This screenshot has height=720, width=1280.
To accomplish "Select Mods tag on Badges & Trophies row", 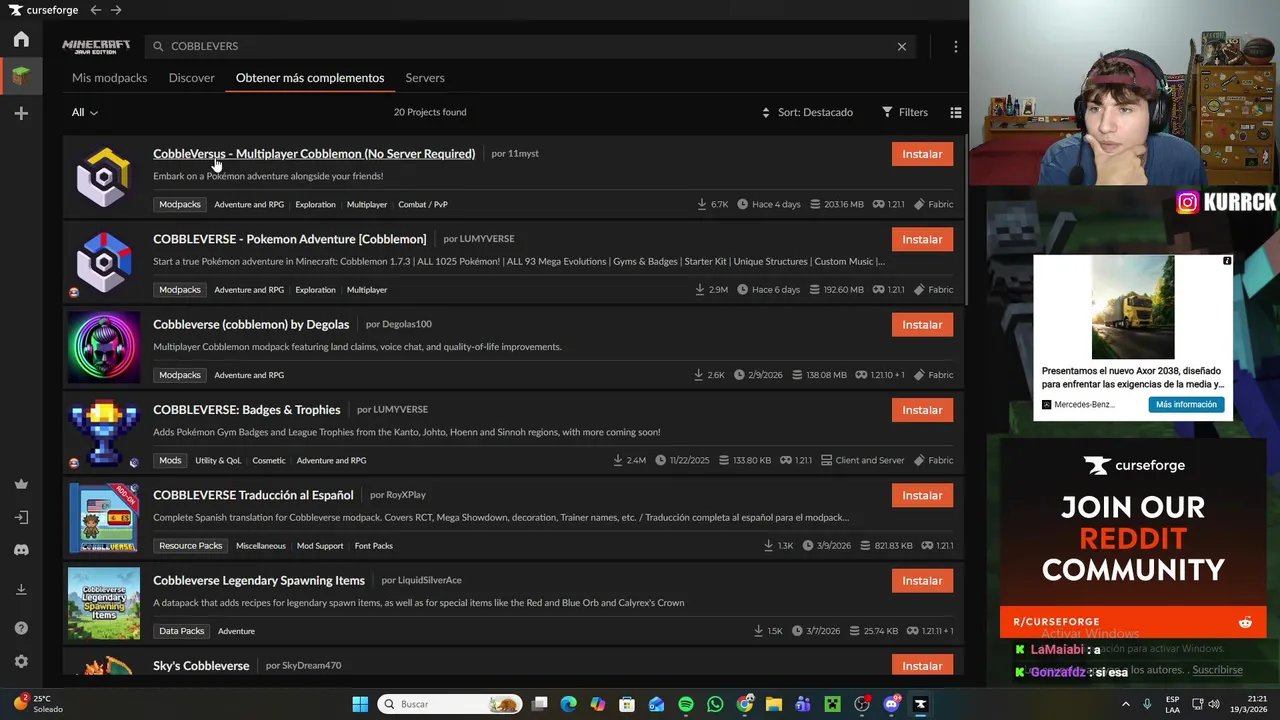I will click(x=170, y=460).
